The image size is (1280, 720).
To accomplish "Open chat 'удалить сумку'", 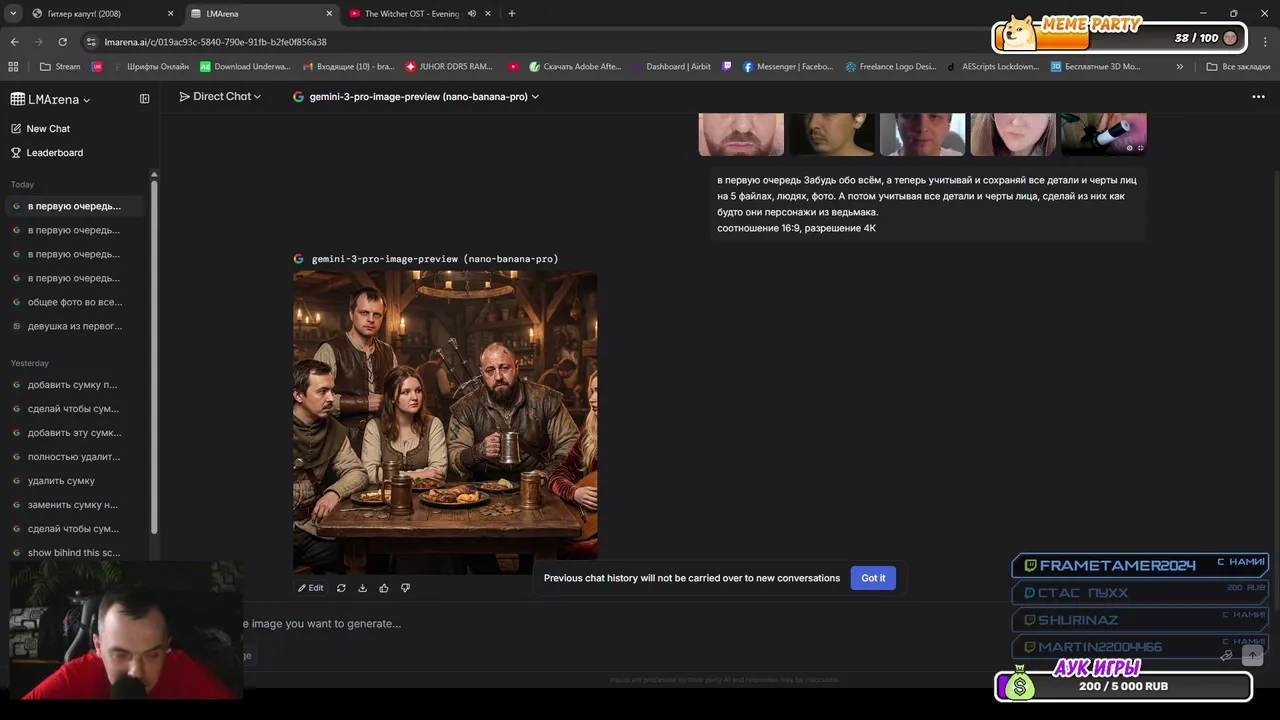I will [x=74, y=481].
